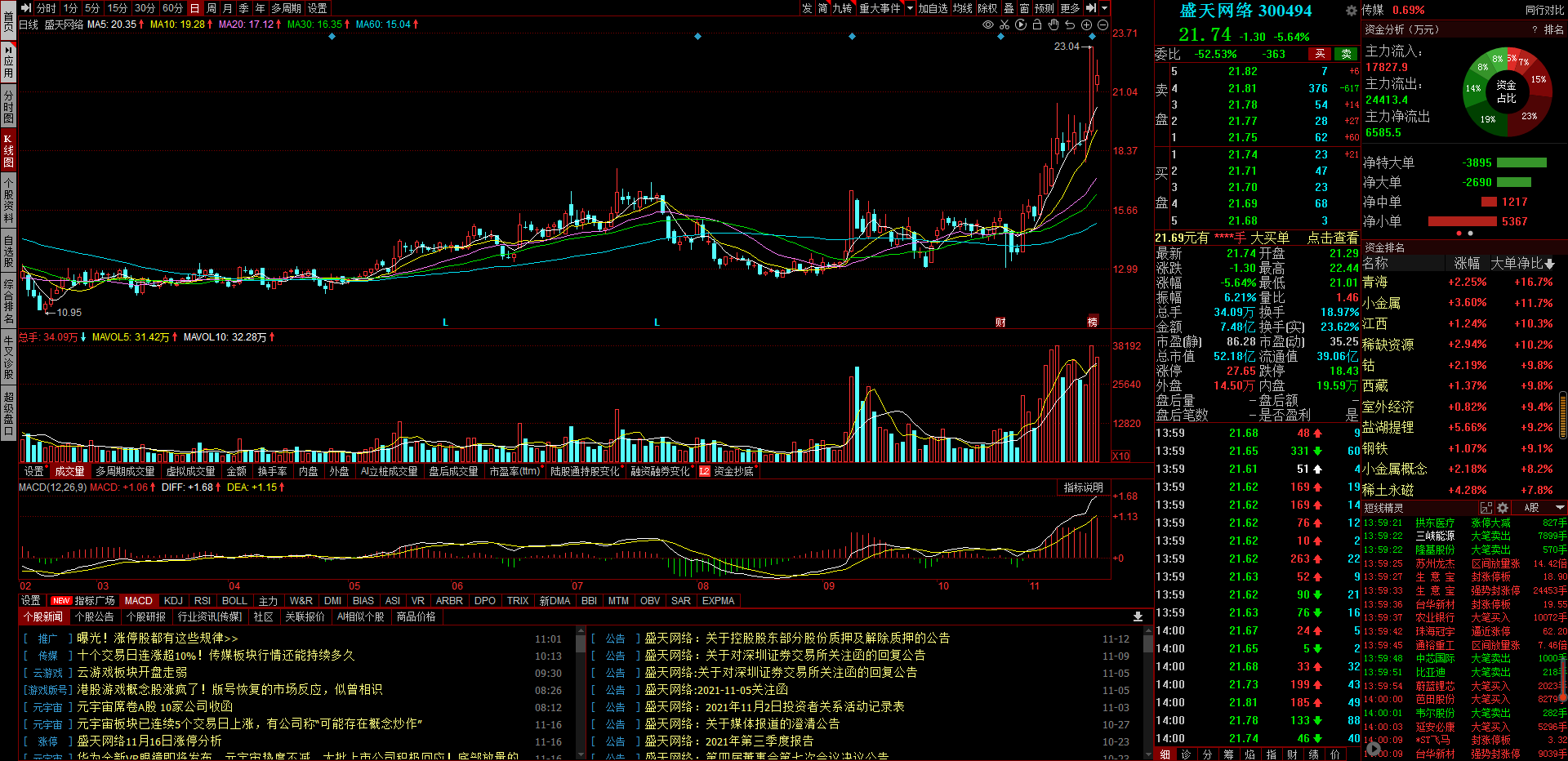The width and height of the screenshot is (1568, 761).
Task: Click the arrow icon after 更多
Action: pyautogui.click(x=1090, y=8)
